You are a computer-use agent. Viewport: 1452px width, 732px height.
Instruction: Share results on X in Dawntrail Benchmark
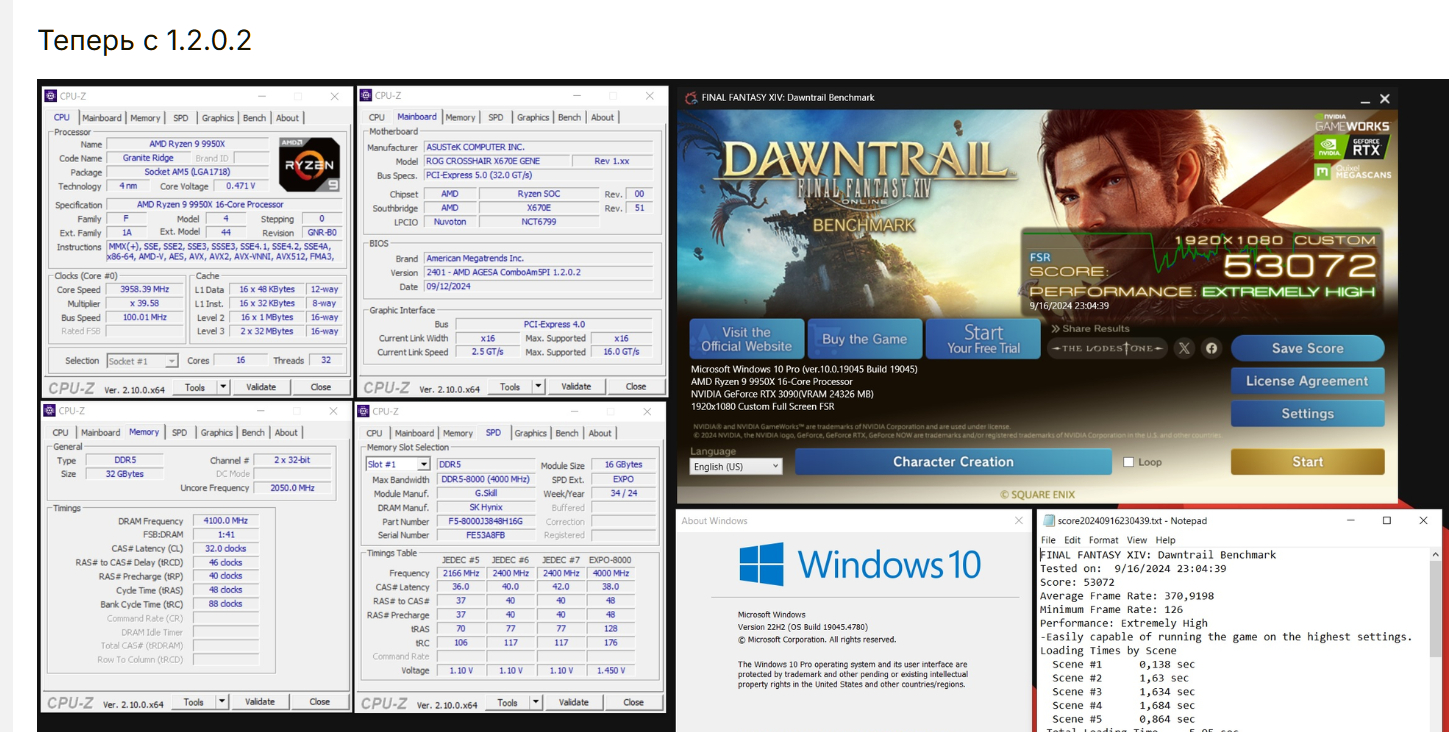(x=1185, y=348)
